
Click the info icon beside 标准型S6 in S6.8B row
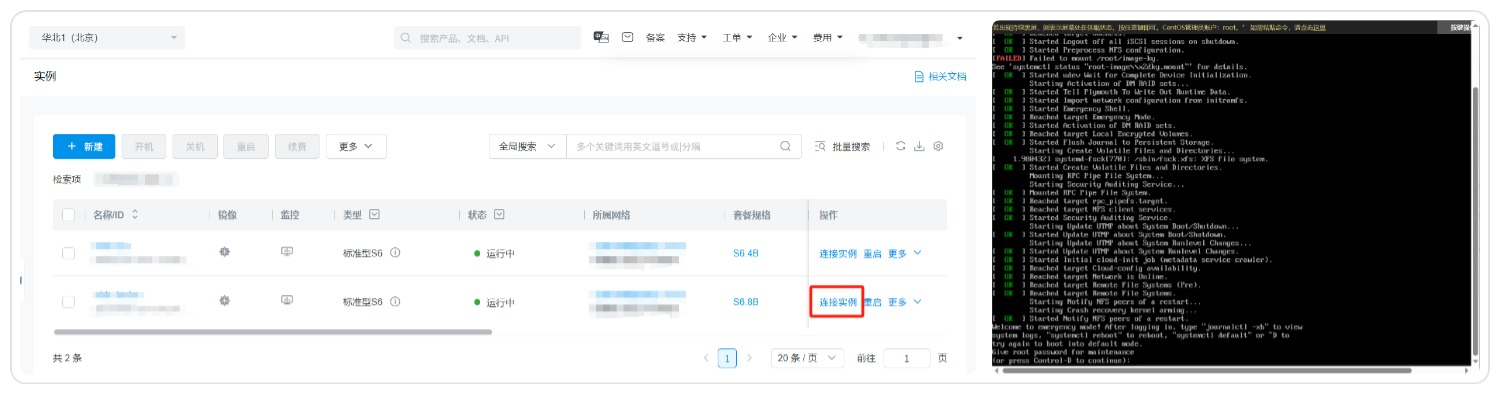[395, 302]
